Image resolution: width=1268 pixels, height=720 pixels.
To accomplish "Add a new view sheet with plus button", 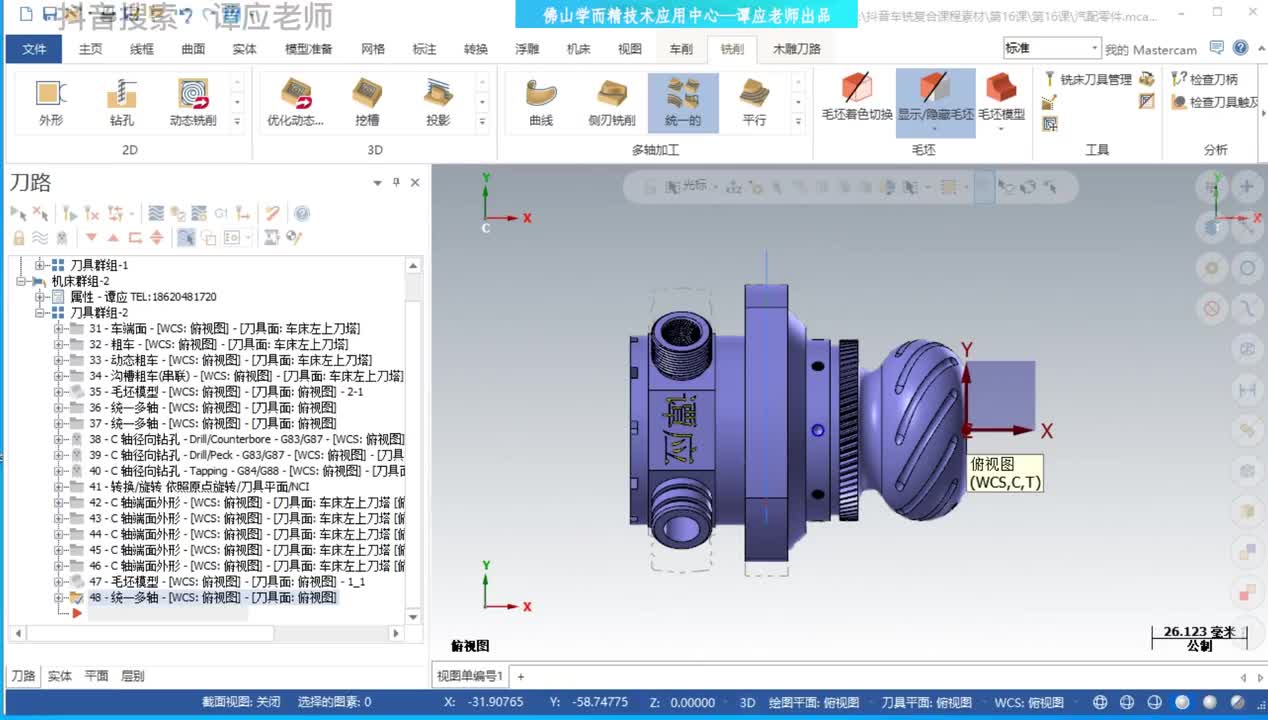I will pyautogui.click(x=520, y=677).
